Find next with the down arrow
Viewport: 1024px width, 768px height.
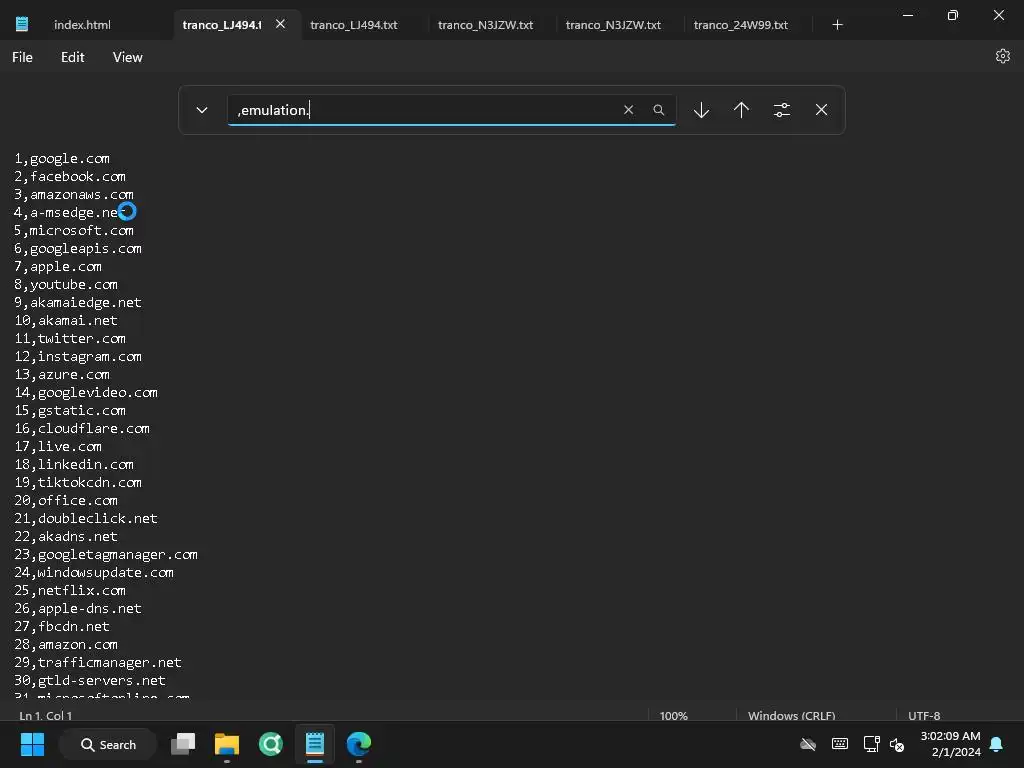pos(701,110)
